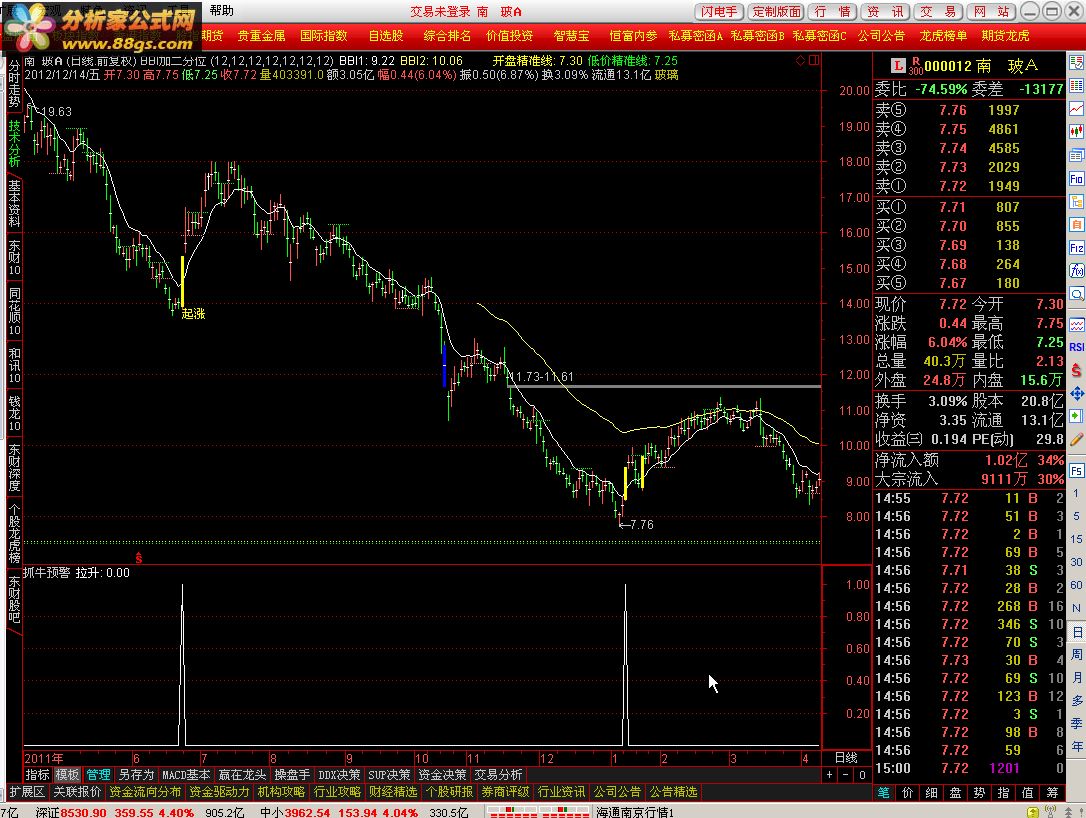Image resolution: width=1086 pixels, height=818 pixels.
Task: Open the line chart icon in right toolbar
Action: pos(1076,108)
